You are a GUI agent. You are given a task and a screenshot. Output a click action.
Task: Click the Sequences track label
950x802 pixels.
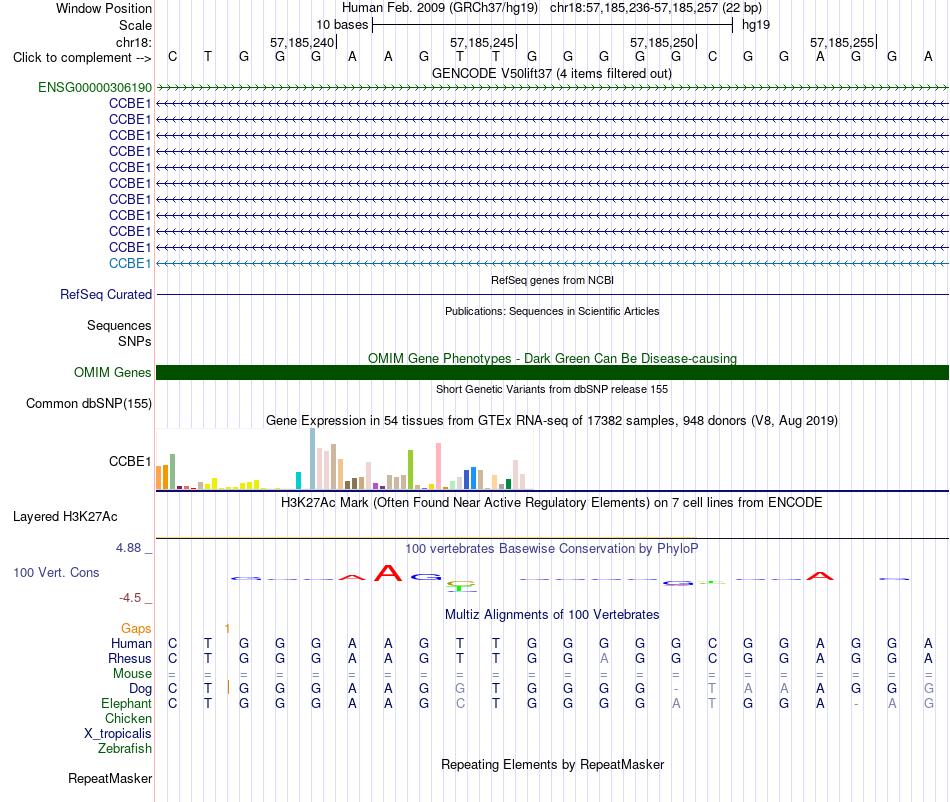click(x=119, y=325)
